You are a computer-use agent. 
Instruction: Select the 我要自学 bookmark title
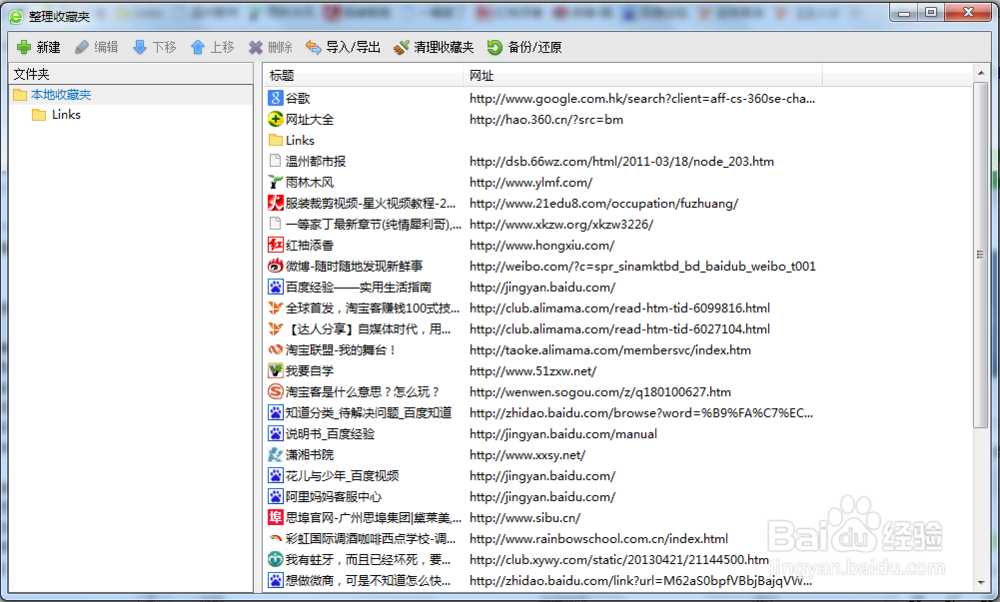[x=310, y=371]
